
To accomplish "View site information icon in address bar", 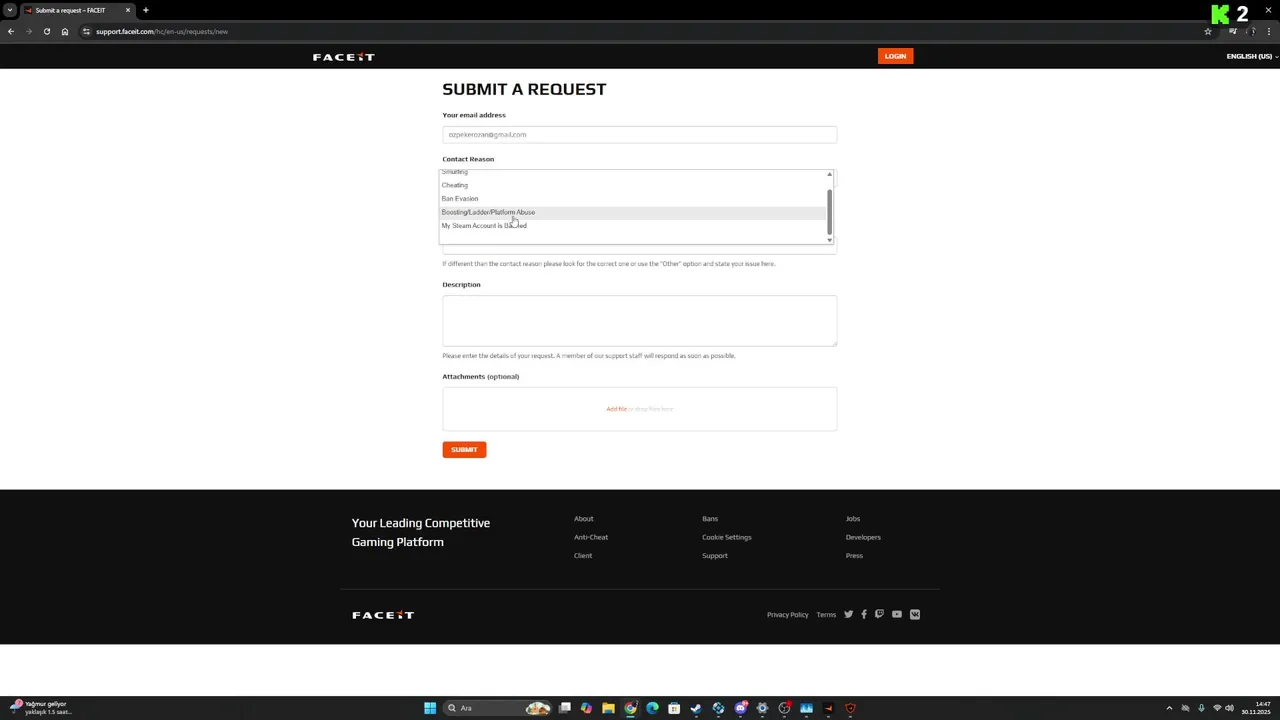I will point(86,31).
